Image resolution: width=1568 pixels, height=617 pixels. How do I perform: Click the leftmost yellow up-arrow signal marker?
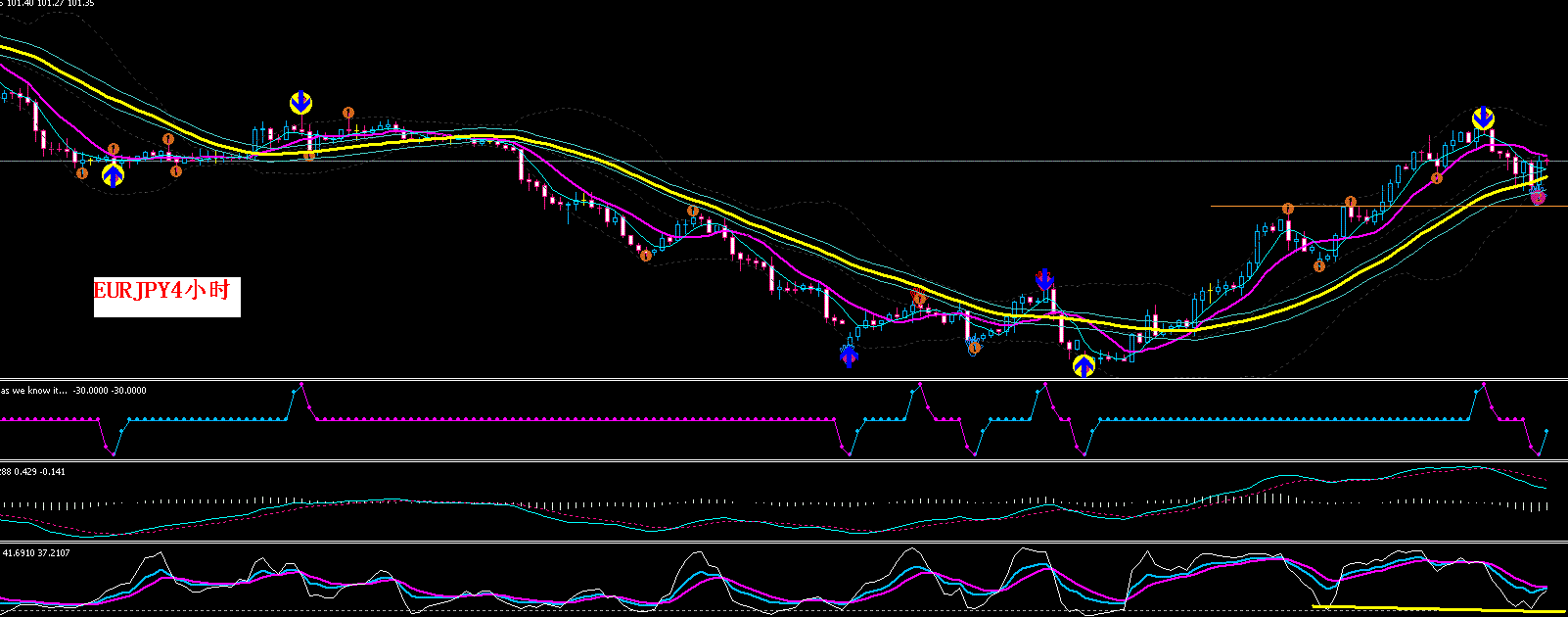point(114,175)
